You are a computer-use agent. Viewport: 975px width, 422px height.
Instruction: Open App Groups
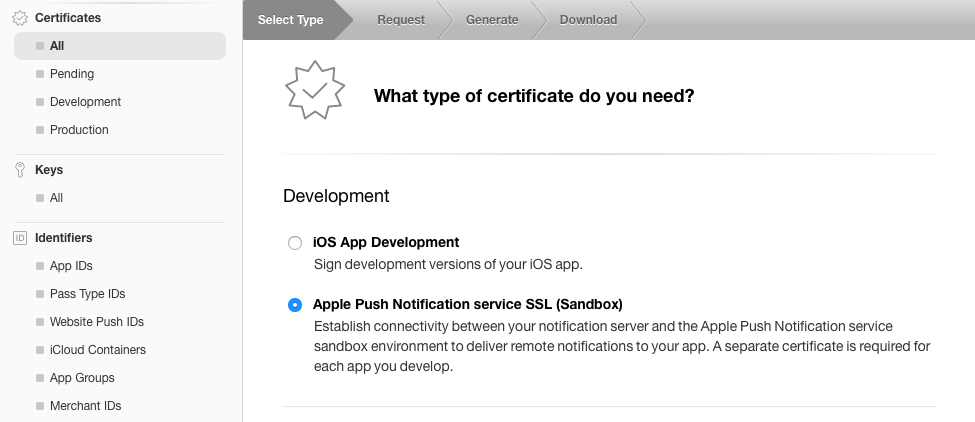pos(82,378)
